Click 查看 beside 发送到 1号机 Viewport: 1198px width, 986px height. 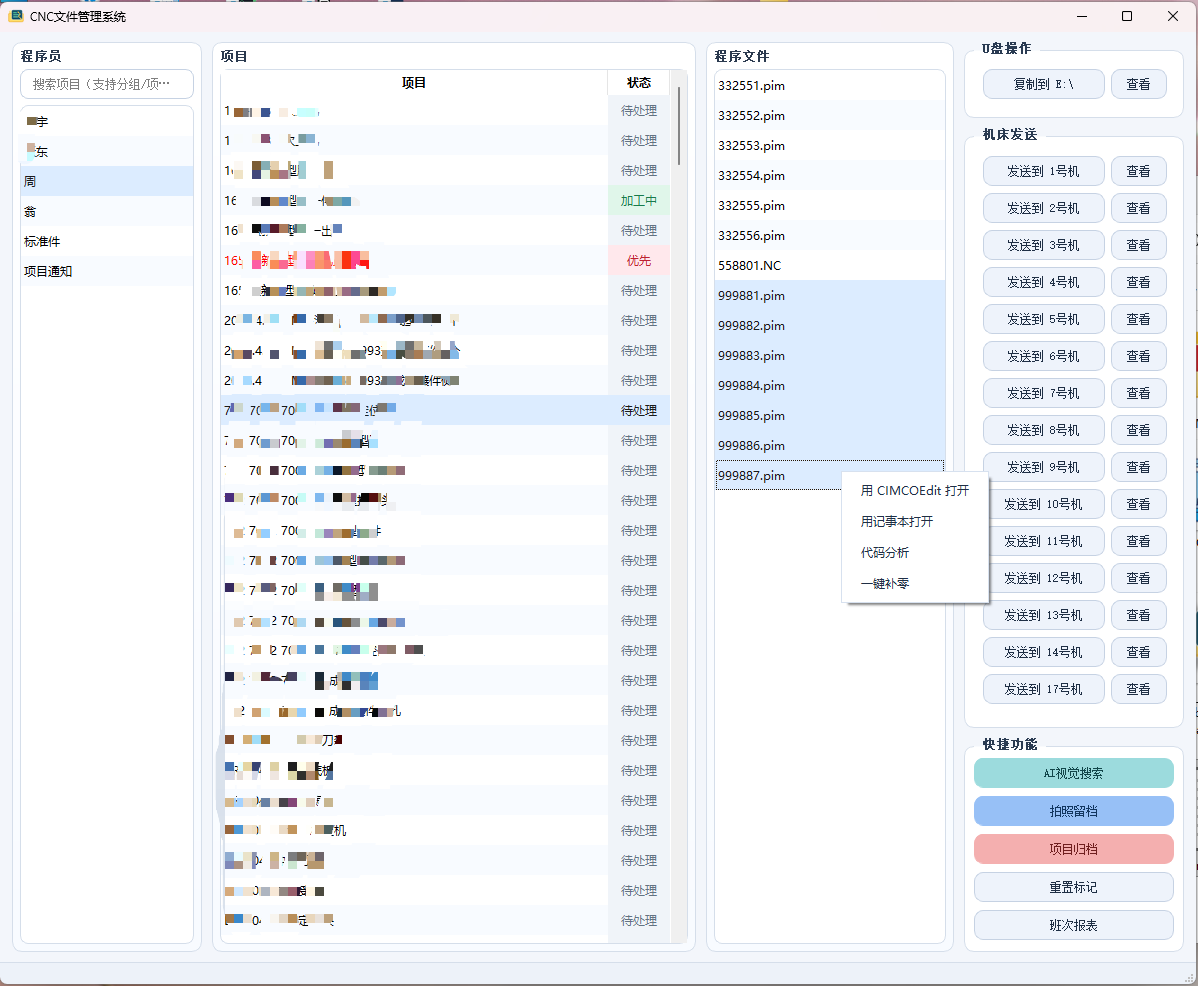point(1138,171)
